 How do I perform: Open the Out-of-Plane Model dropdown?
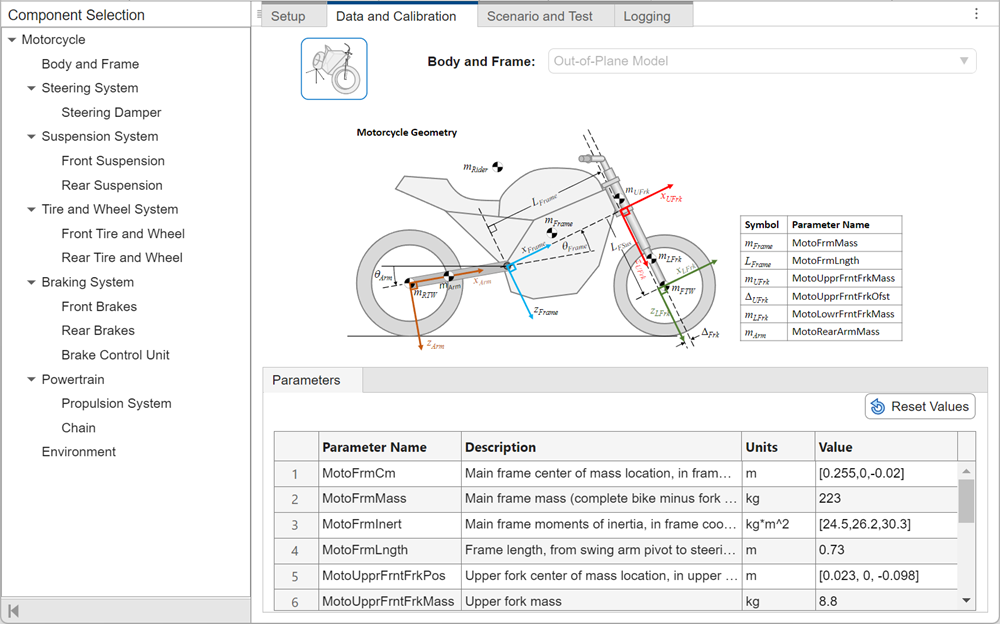pyautogui.click(x=963, y=60)
